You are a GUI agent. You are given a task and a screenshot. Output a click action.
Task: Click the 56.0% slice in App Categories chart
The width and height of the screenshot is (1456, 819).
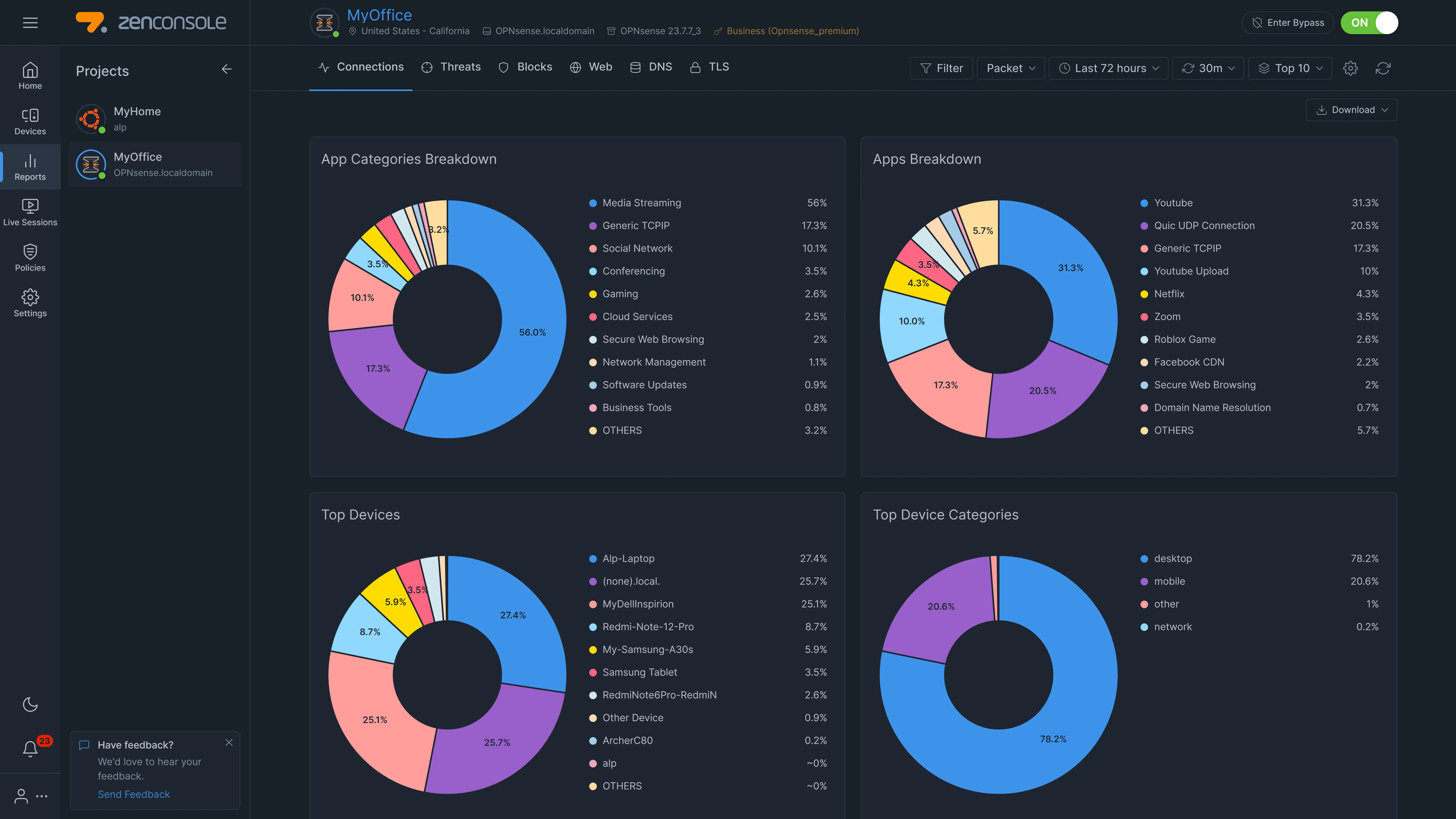(532, 332)
